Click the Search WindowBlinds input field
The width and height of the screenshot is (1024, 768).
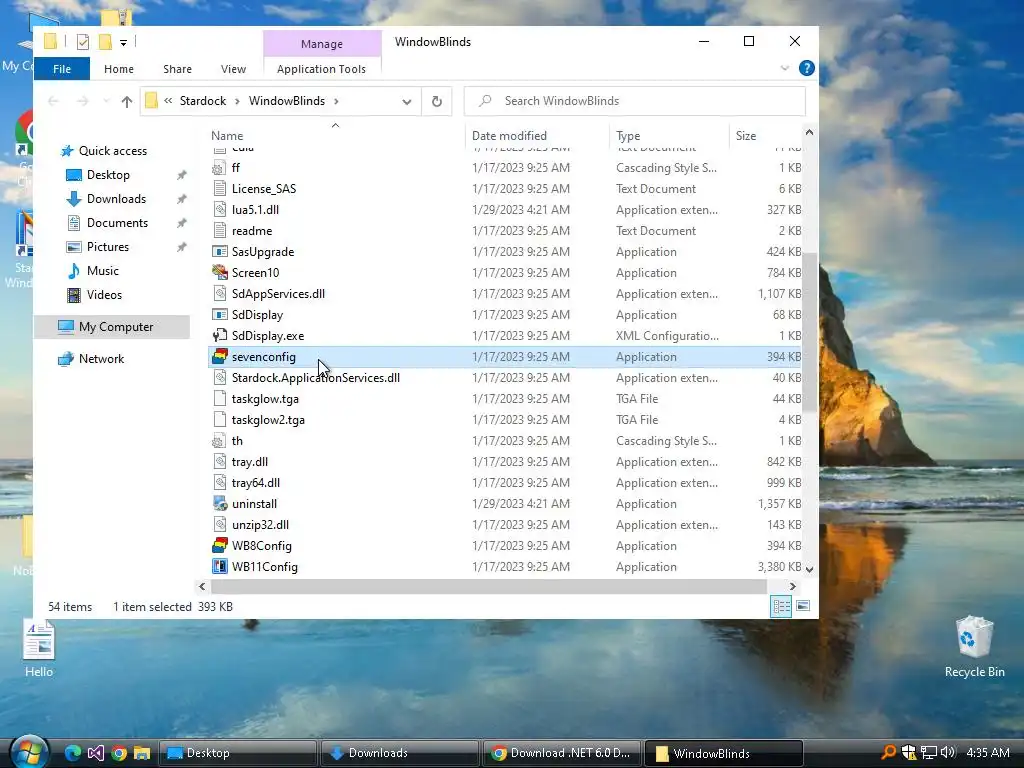635,101
